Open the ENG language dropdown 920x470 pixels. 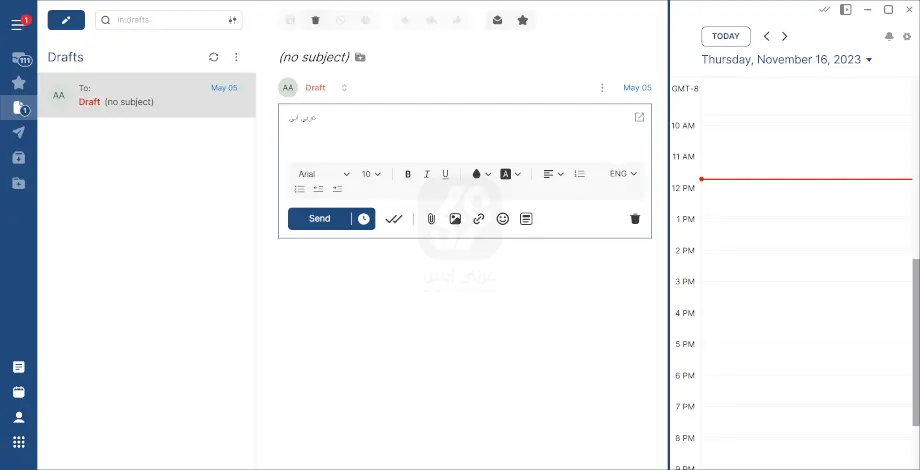tap(623, 174)
